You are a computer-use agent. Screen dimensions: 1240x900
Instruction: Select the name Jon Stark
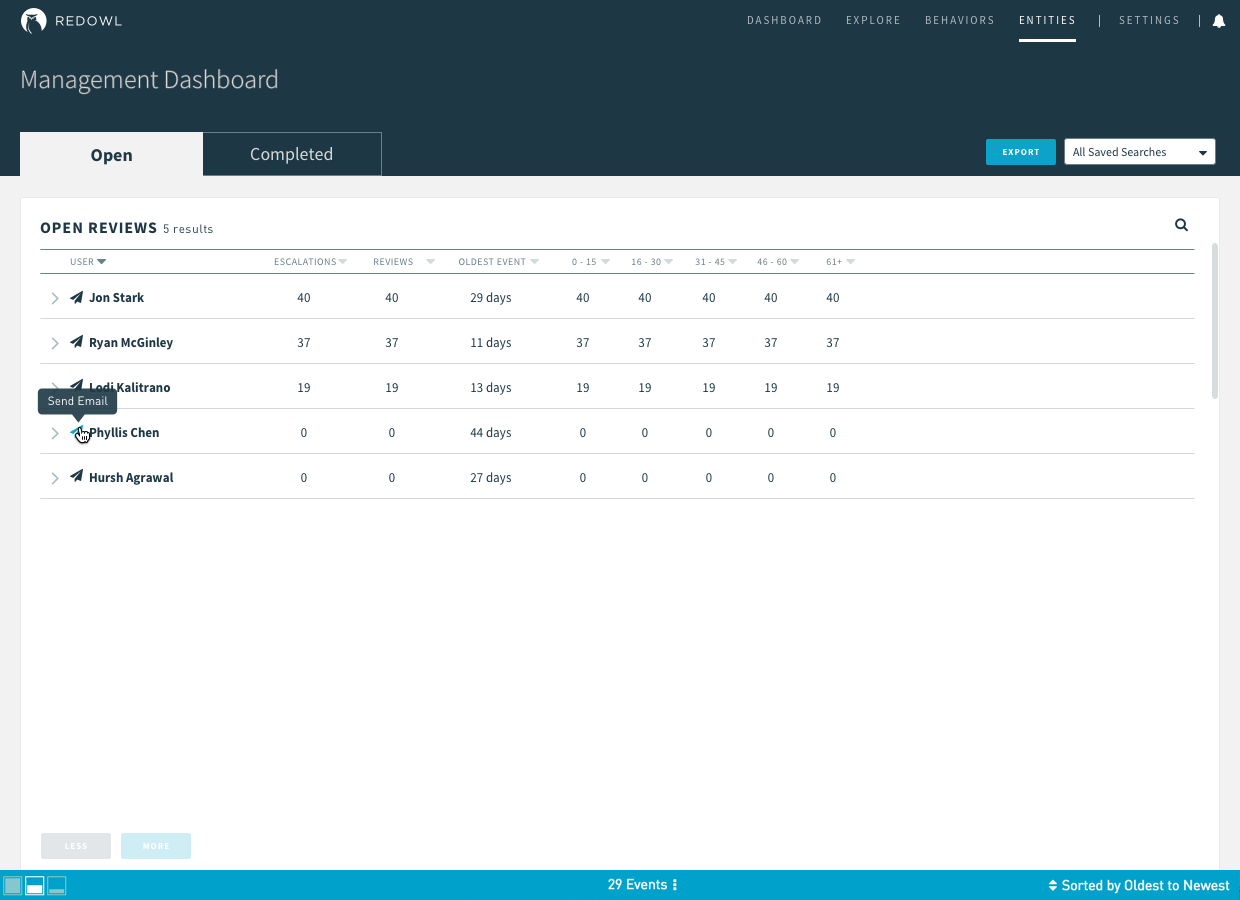(116, 298)
